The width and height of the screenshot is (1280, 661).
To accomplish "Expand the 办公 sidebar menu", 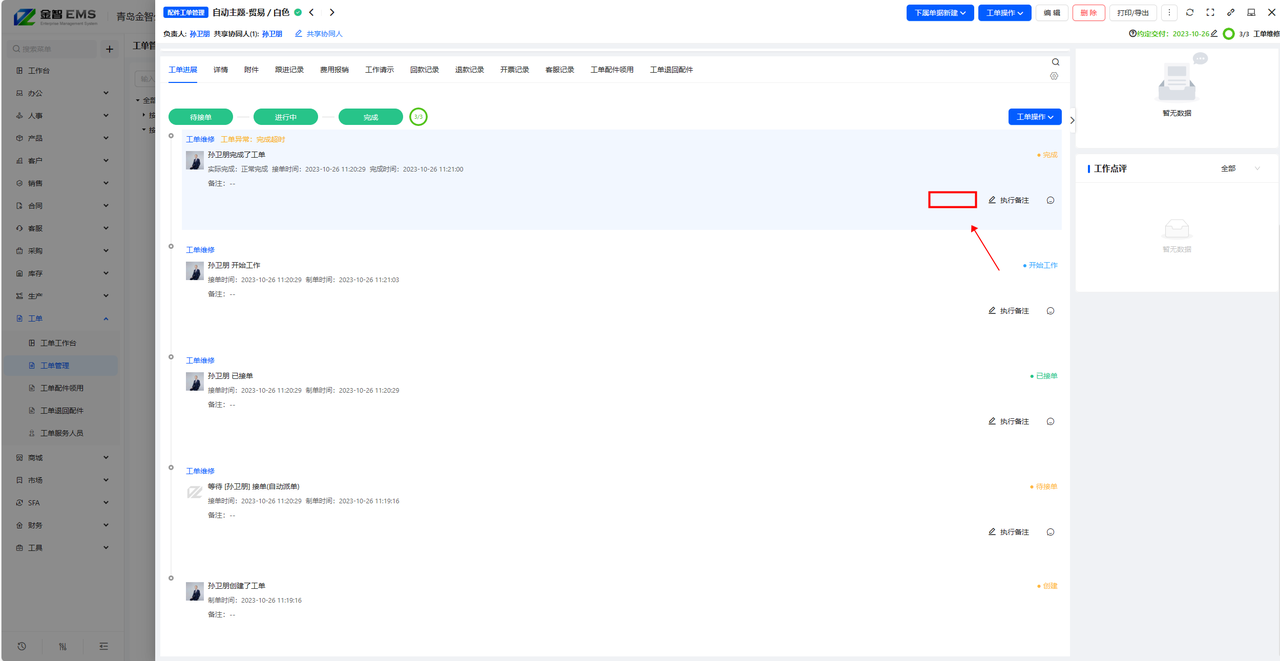I will coord(60,93).
